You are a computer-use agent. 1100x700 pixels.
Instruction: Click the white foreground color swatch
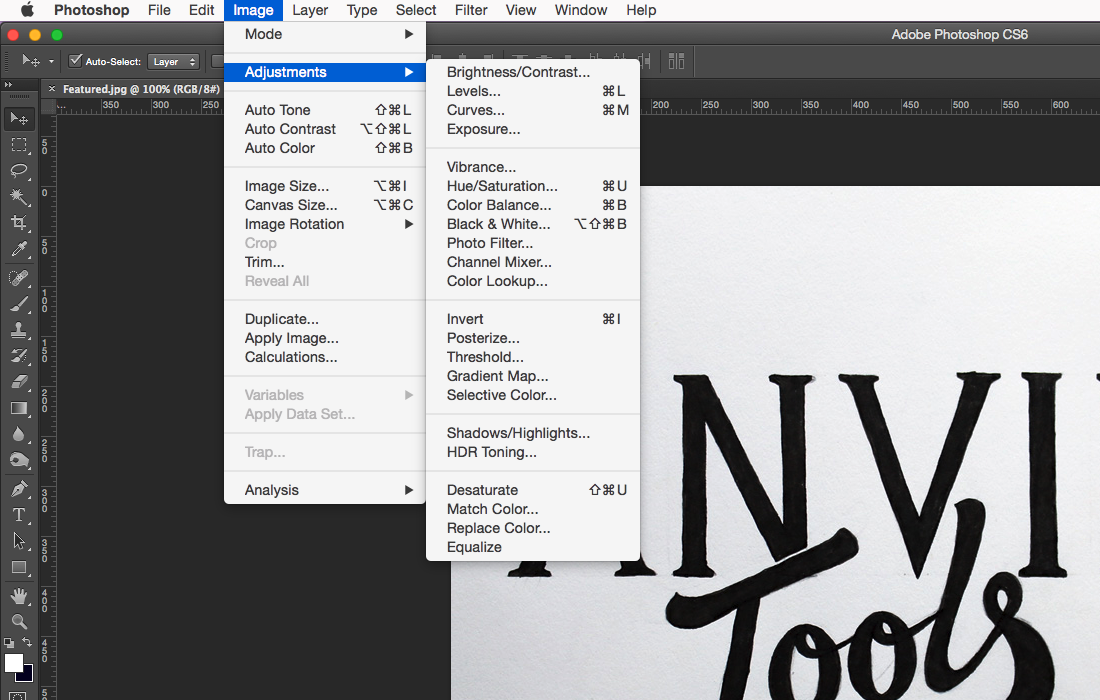(13, 663)
